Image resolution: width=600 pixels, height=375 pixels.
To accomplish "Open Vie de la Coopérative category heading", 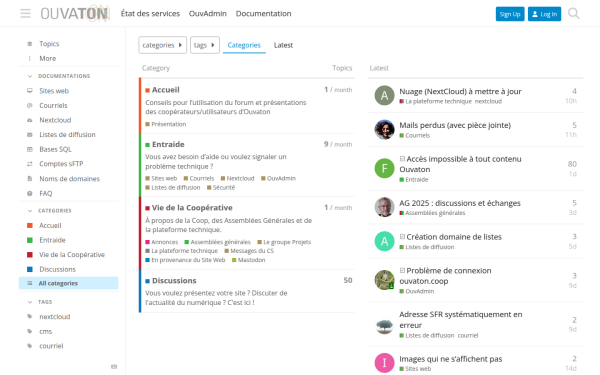I will point(192,207).
